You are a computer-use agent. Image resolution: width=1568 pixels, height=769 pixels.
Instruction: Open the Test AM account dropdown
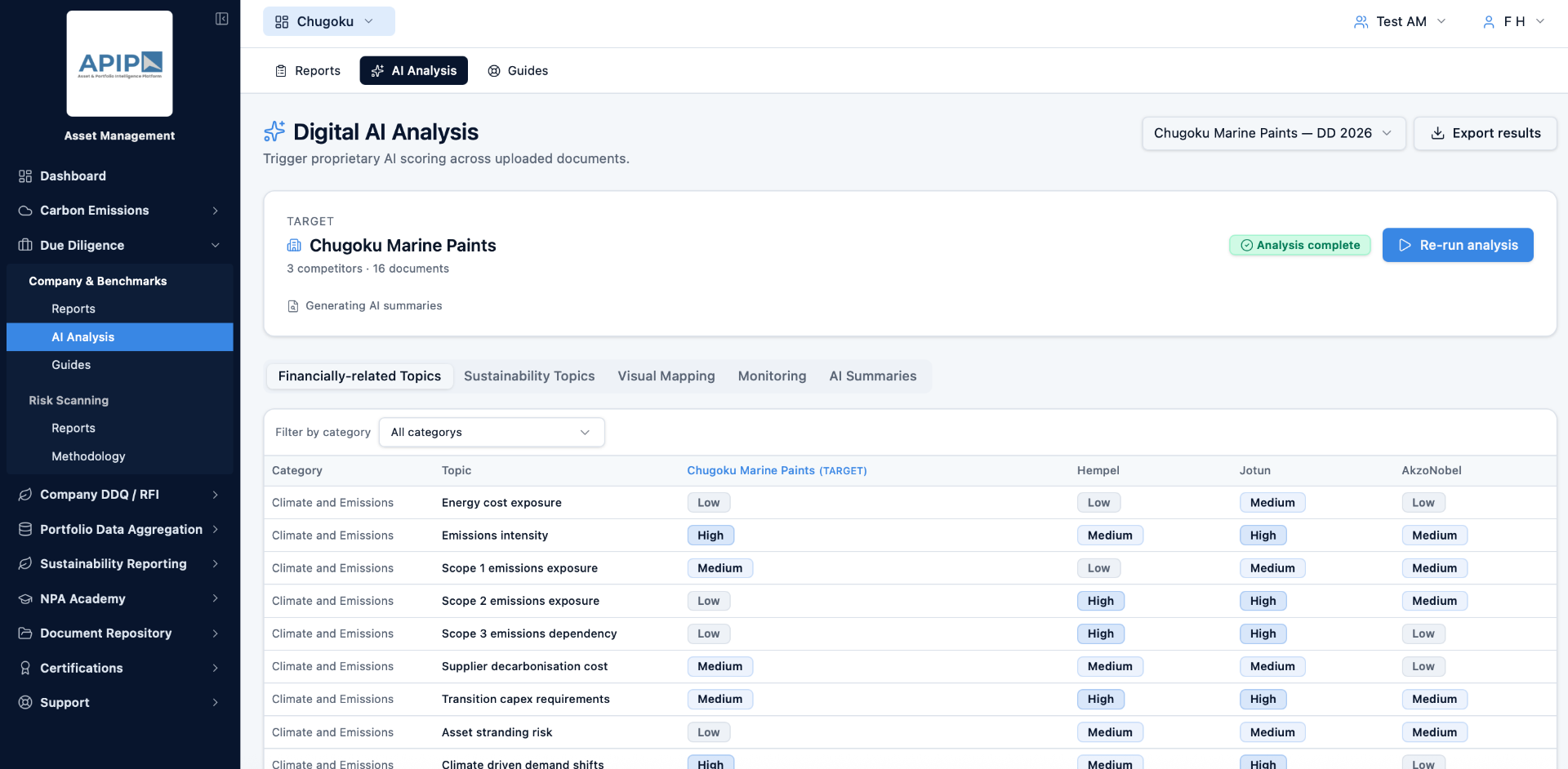pyautogui.click(x=1400, y=22)
